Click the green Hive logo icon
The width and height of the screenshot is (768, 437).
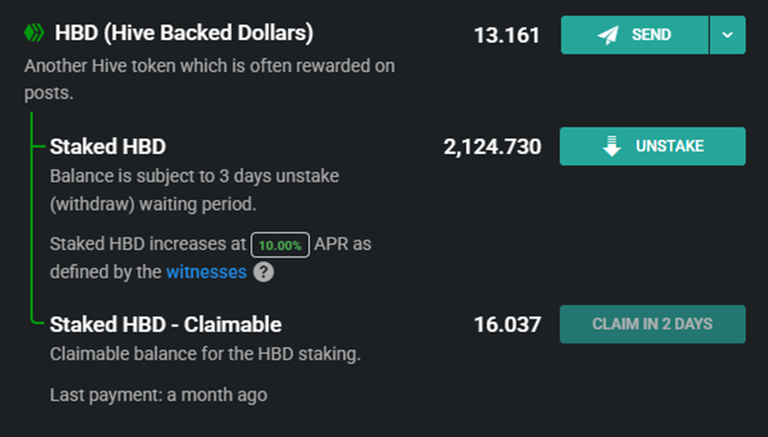point(34,33)
